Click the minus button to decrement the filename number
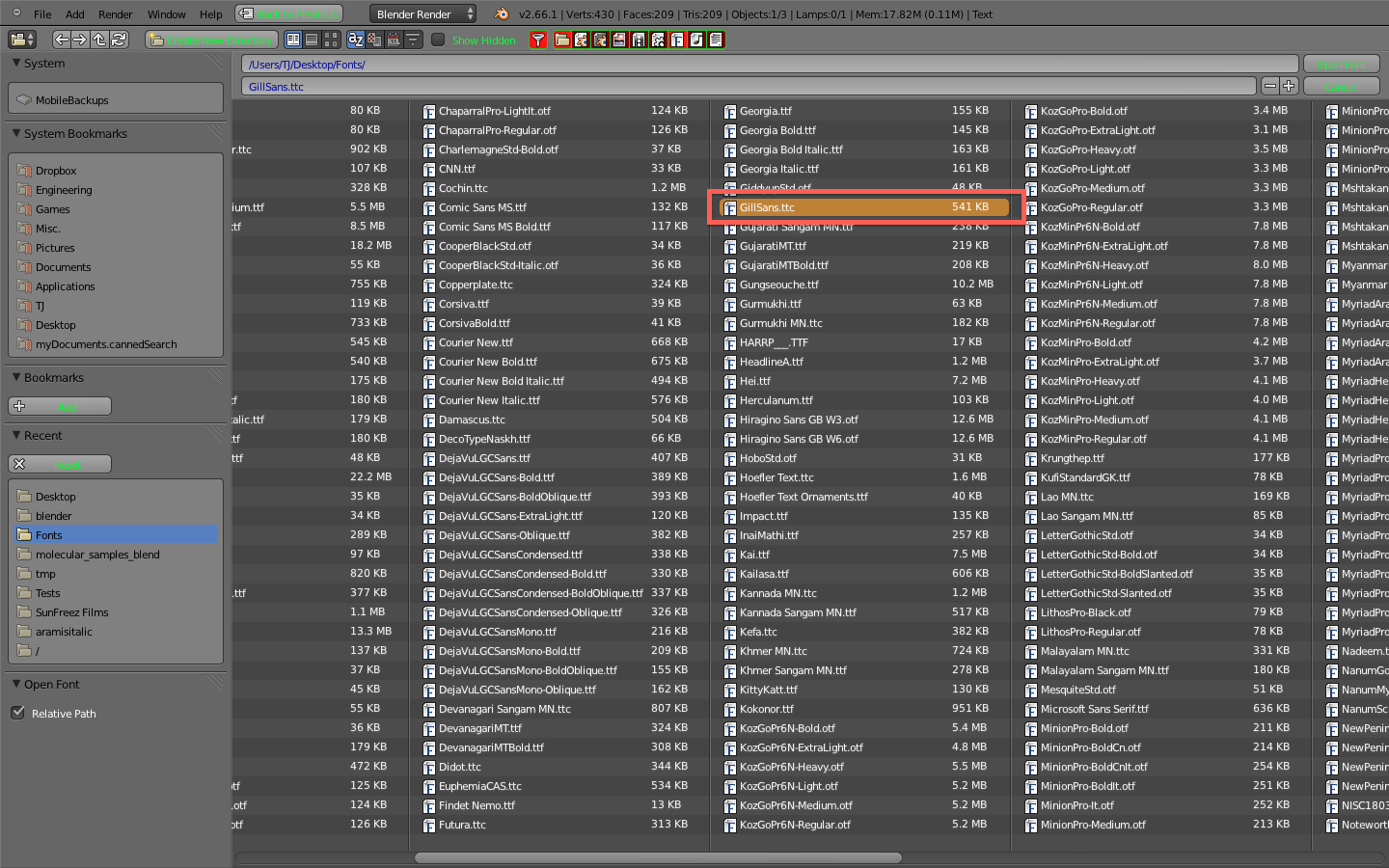The height and width of the screenshot is (868, 1389). 1270,86
